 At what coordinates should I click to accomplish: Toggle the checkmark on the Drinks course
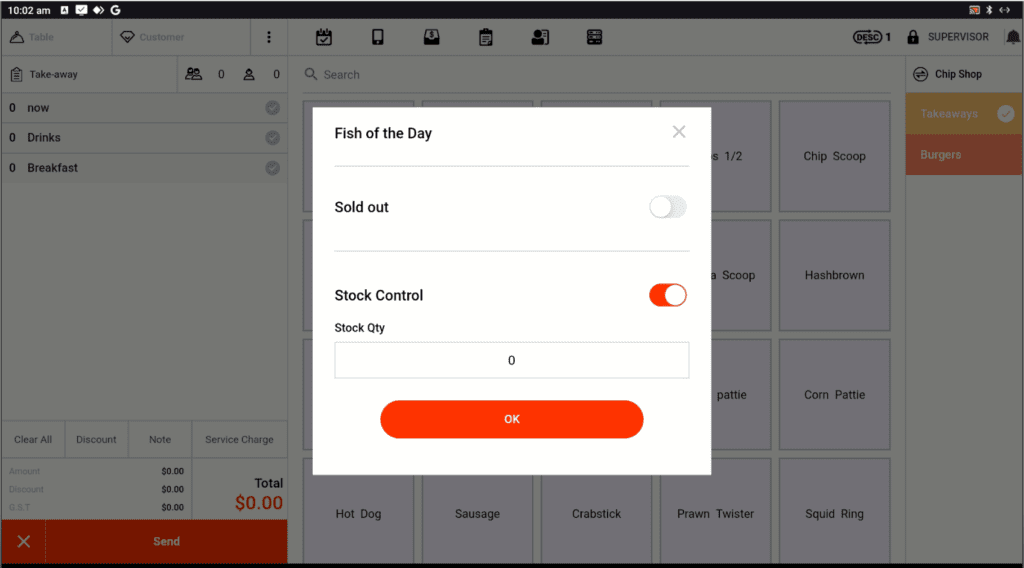point(272,138)
